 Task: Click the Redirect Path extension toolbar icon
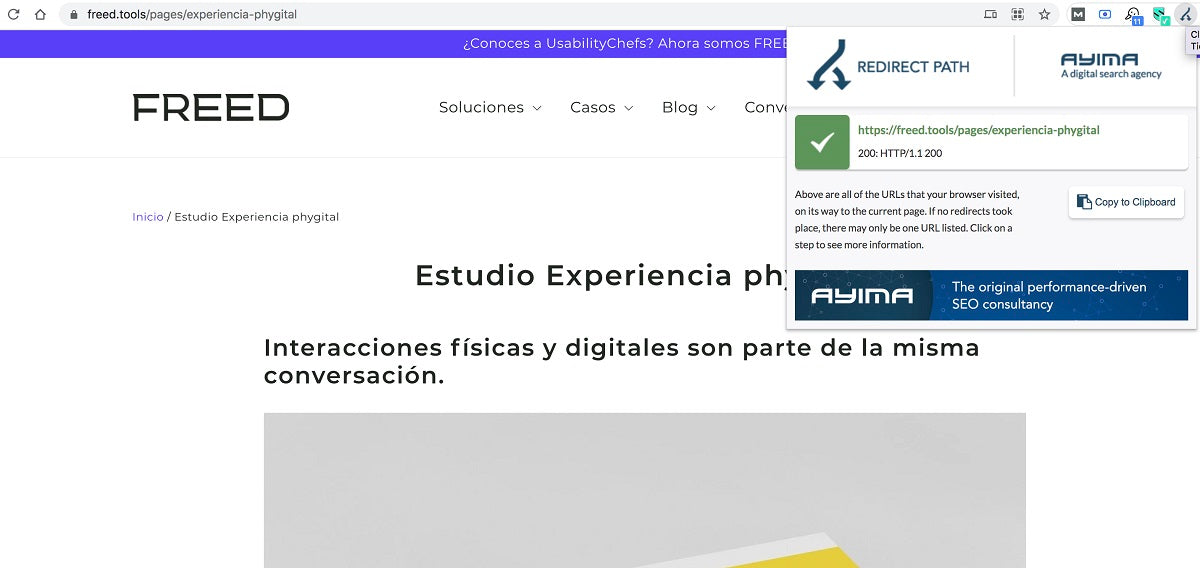(1185, 14)
